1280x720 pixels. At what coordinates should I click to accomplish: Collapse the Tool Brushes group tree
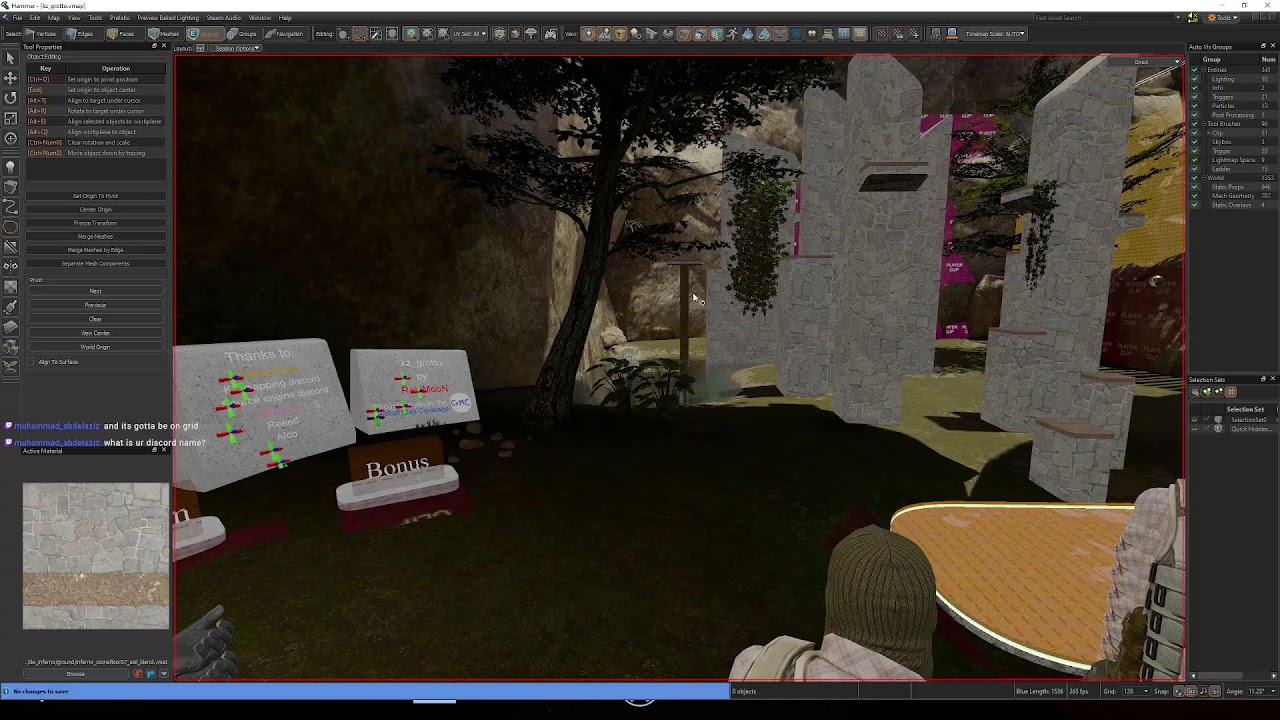[1204, 124]
